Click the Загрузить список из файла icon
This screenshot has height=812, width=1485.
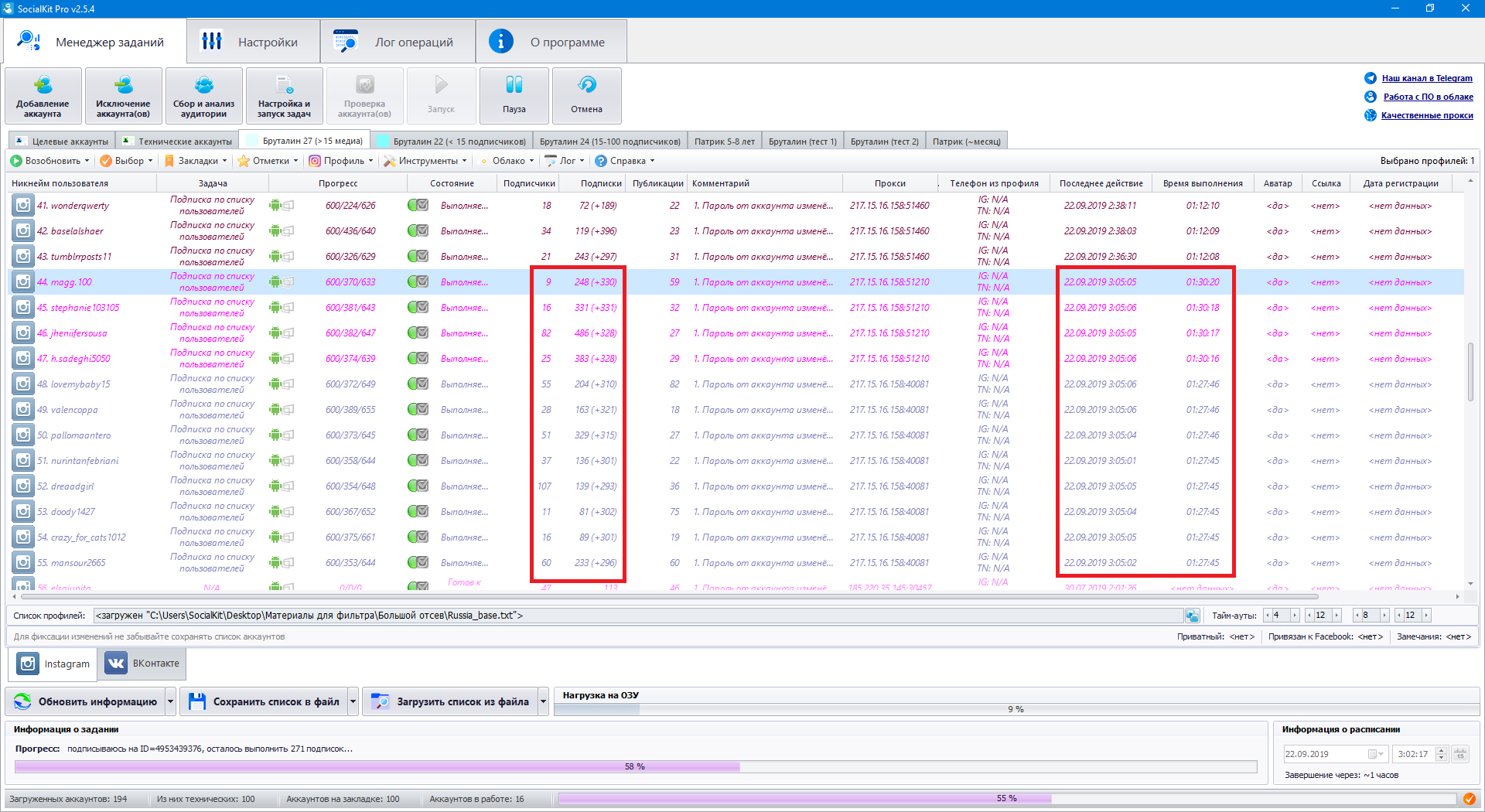[x=380, y=701]
